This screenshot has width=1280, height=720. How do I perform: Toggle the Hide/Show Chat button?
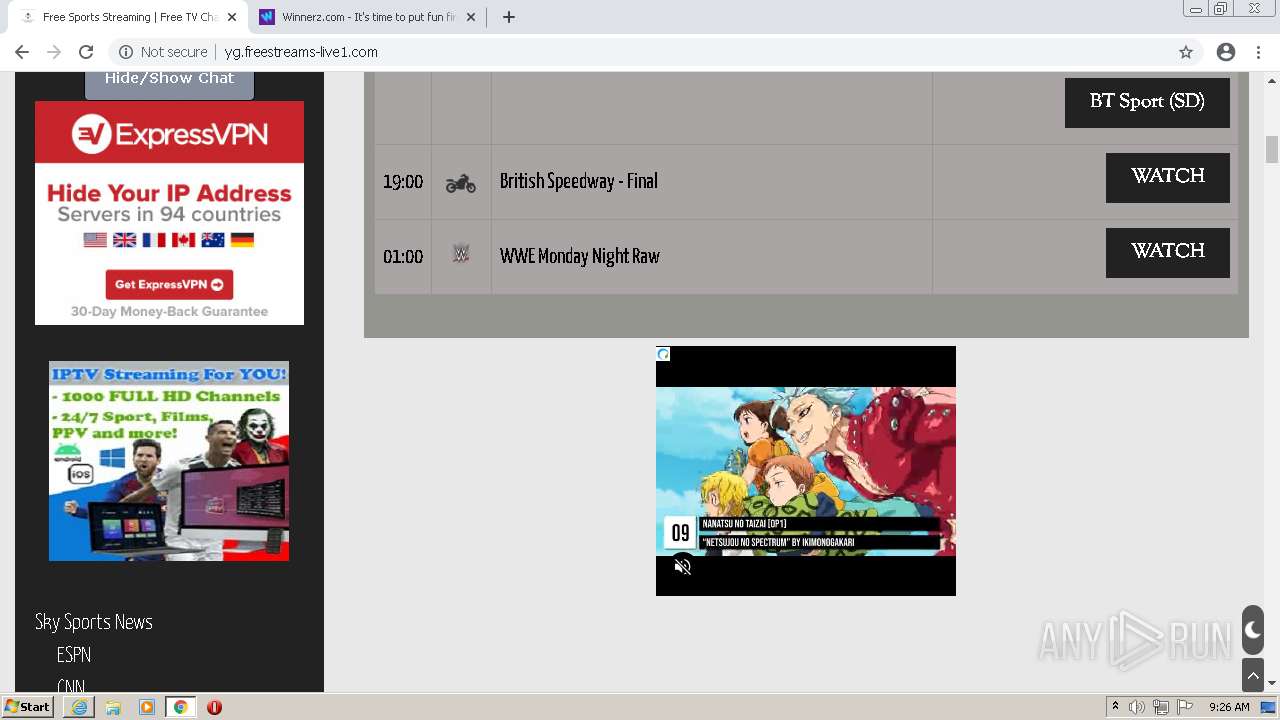coord(169,81)
